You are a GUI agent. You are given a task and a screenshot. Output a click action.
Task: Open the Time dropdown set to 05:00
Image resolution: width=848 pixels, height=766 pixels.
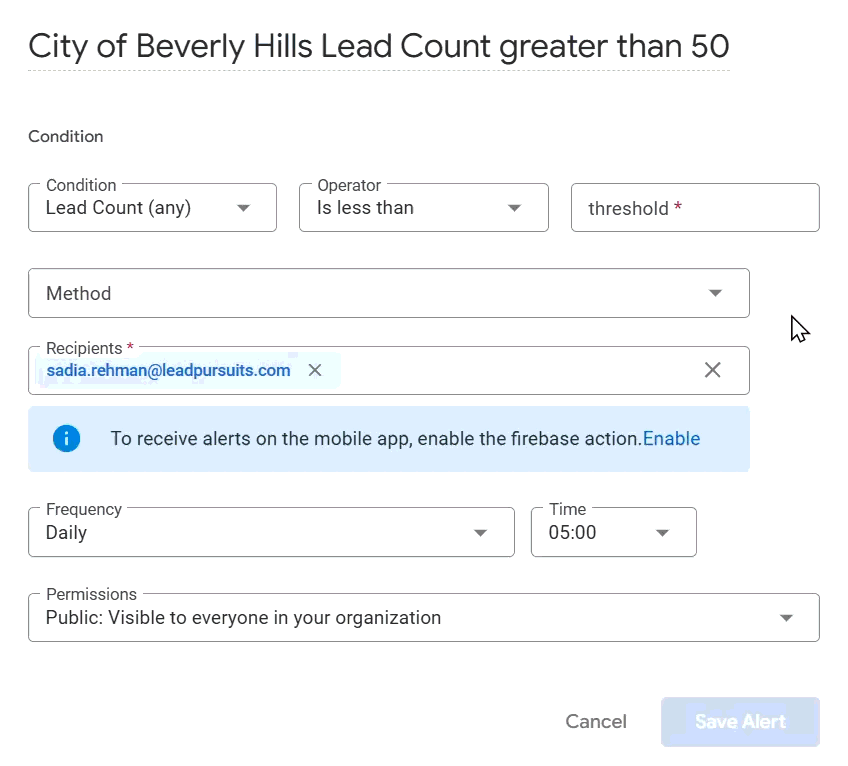click(x=614, y=532)
